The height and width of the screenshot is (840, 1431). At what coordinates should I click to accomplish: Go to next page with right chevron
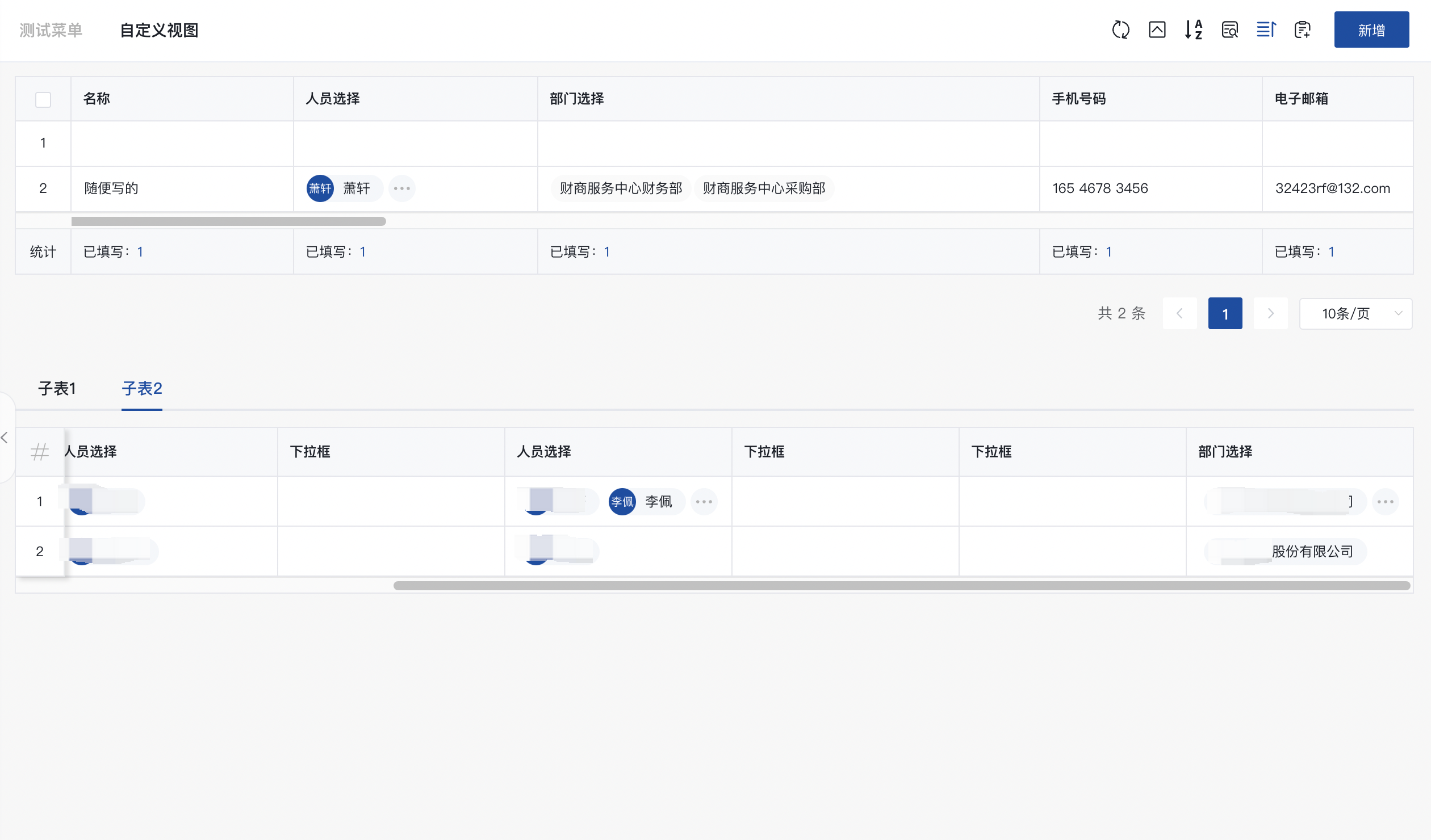(1270, 314)
